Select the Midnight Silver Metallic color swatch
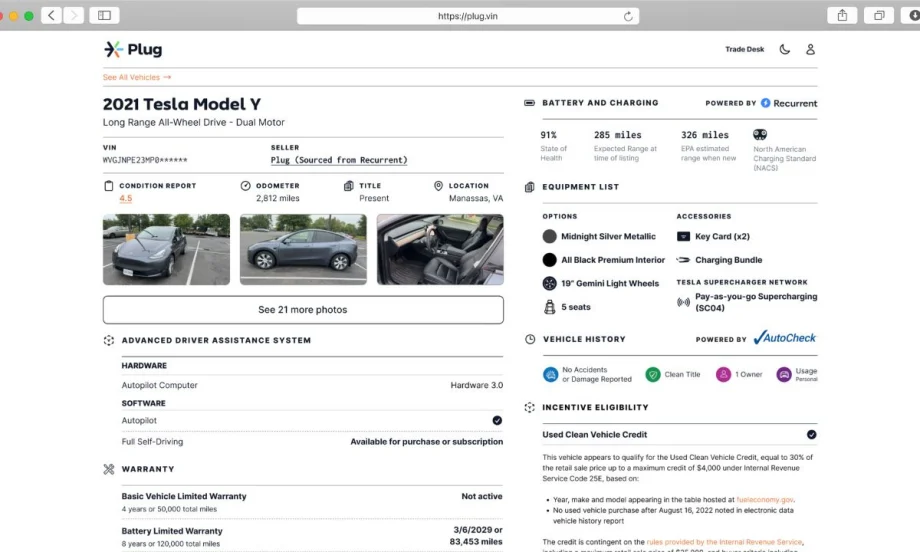920x552 pixels. tap(549, 236)
